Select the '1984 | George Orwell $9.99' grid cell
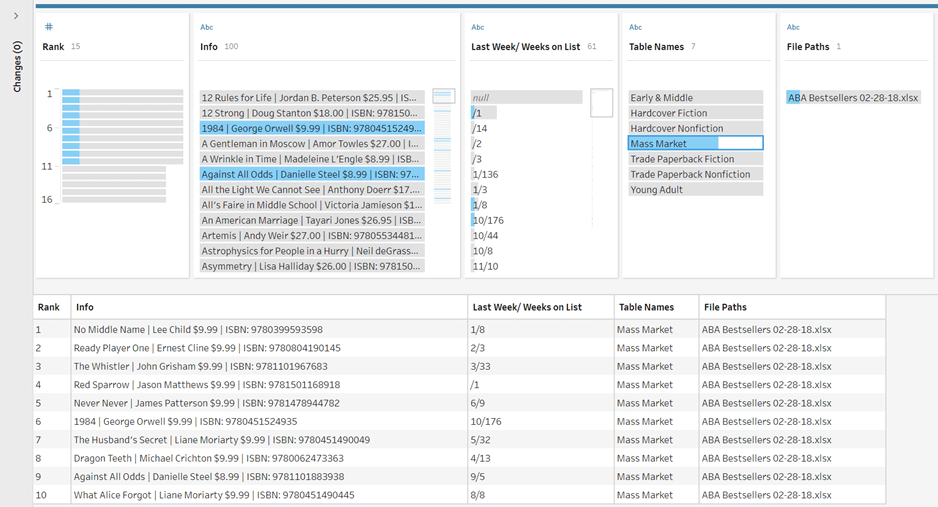 pyautogui.click(x=269, y=422)
